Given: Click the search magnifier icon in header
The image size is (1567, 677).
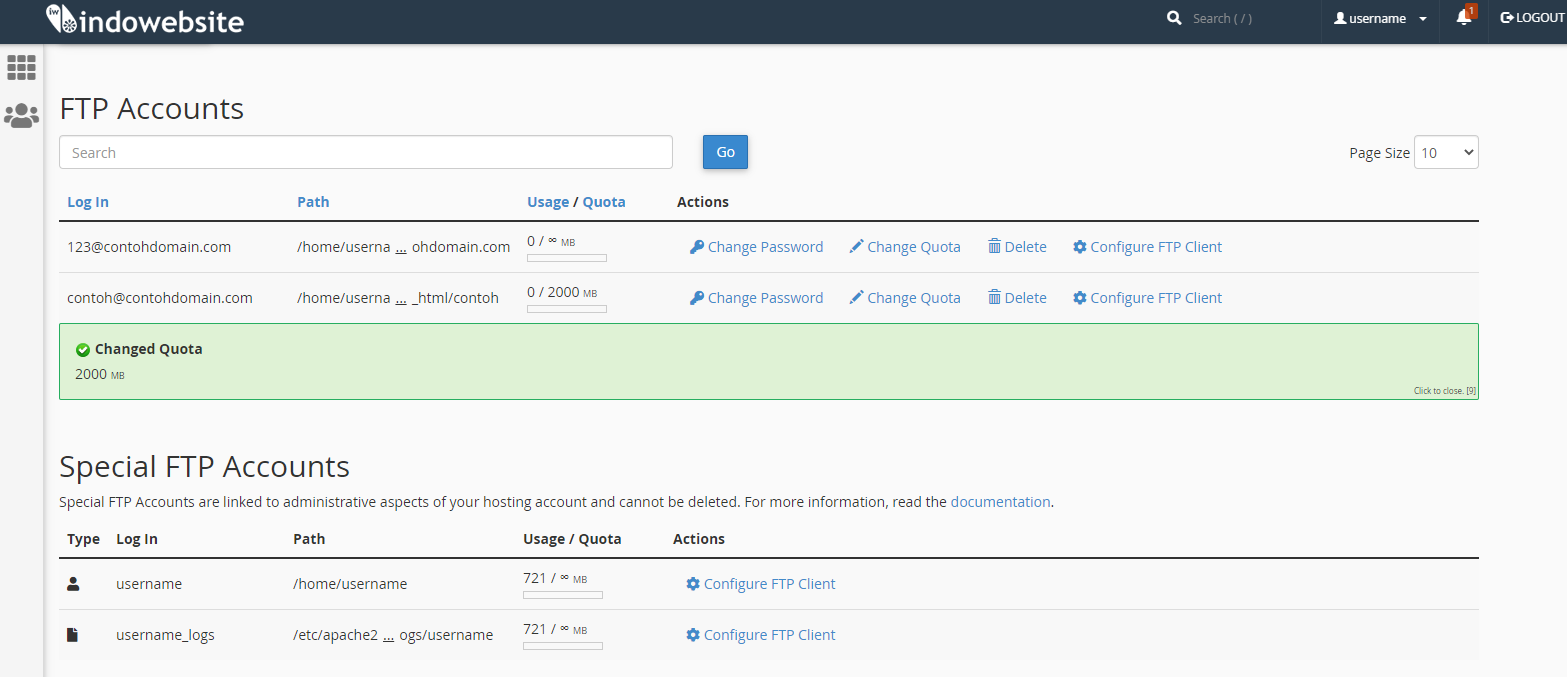Looking at the screenshot, I should pos(1174,18).
